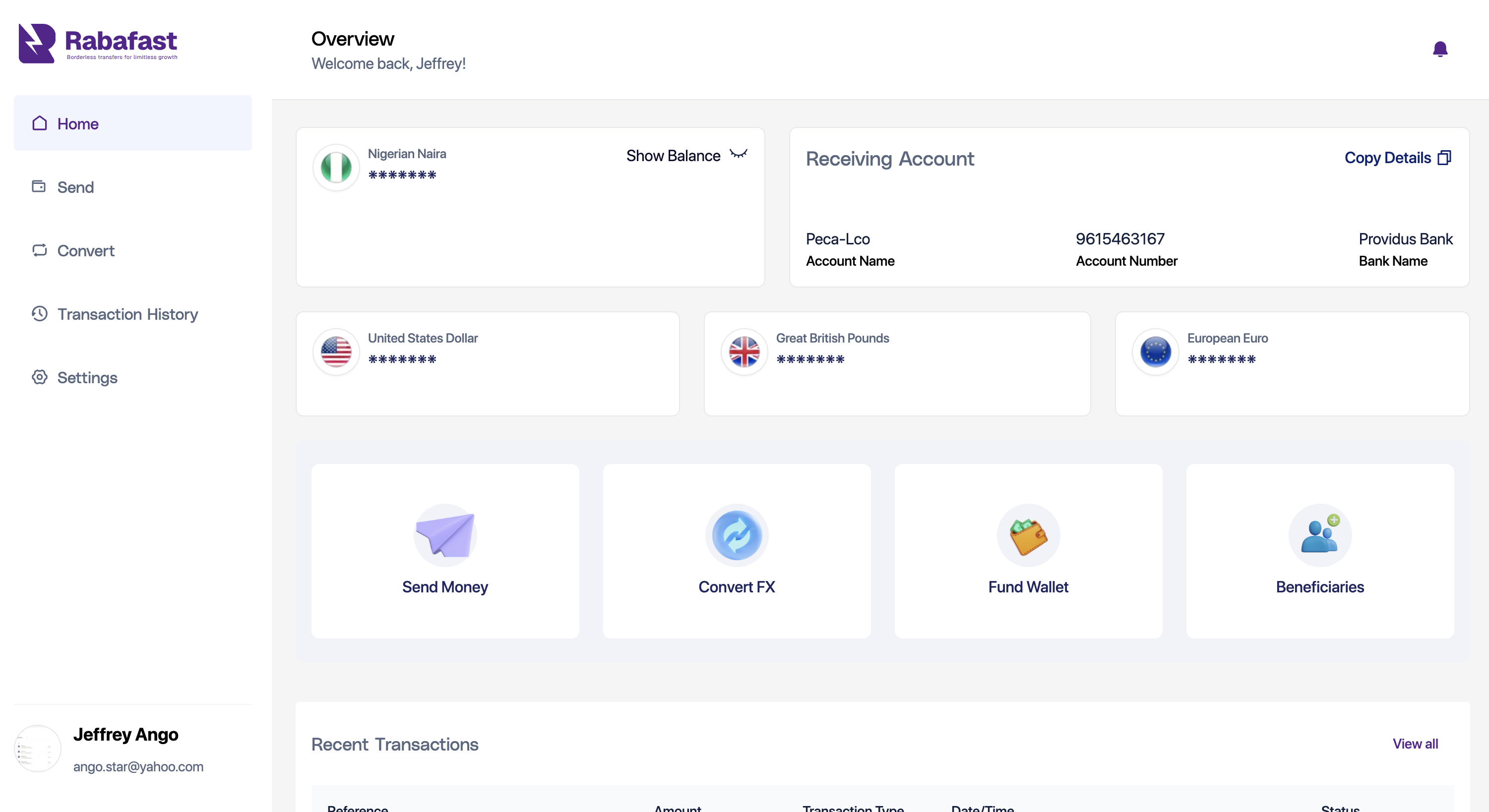1489x812 pixels.
Task: Click the Convert FX circular arrows icon
Action: pos(737,535)
